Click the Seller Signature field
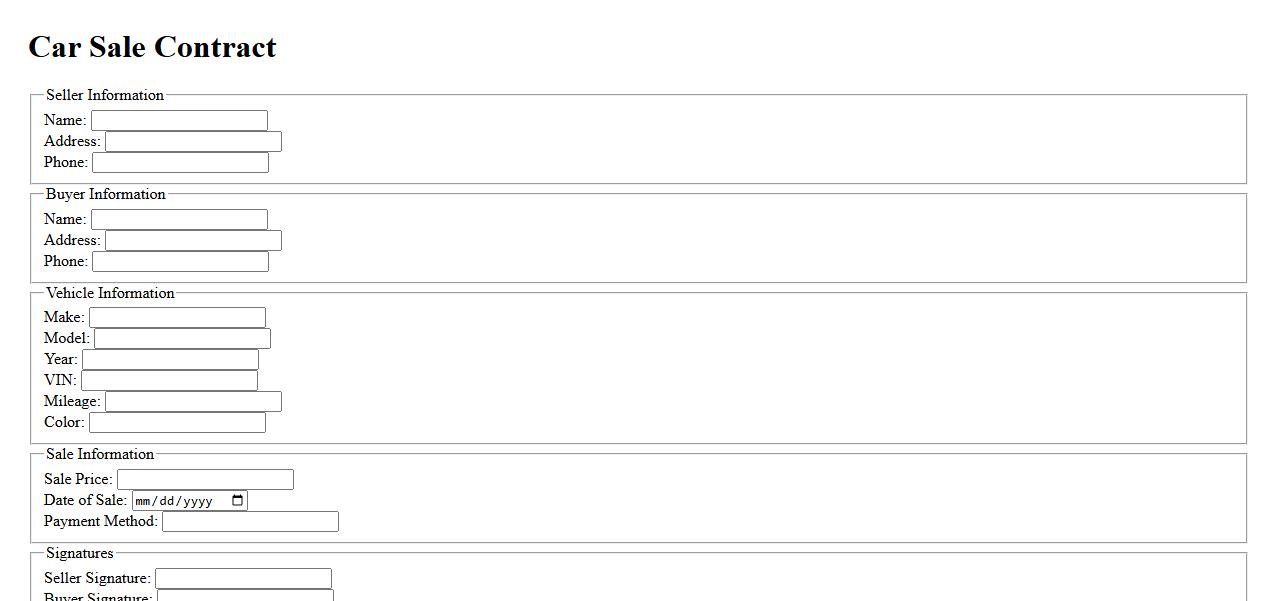The height and width of the screenshot is (601, 1278). 243,579
